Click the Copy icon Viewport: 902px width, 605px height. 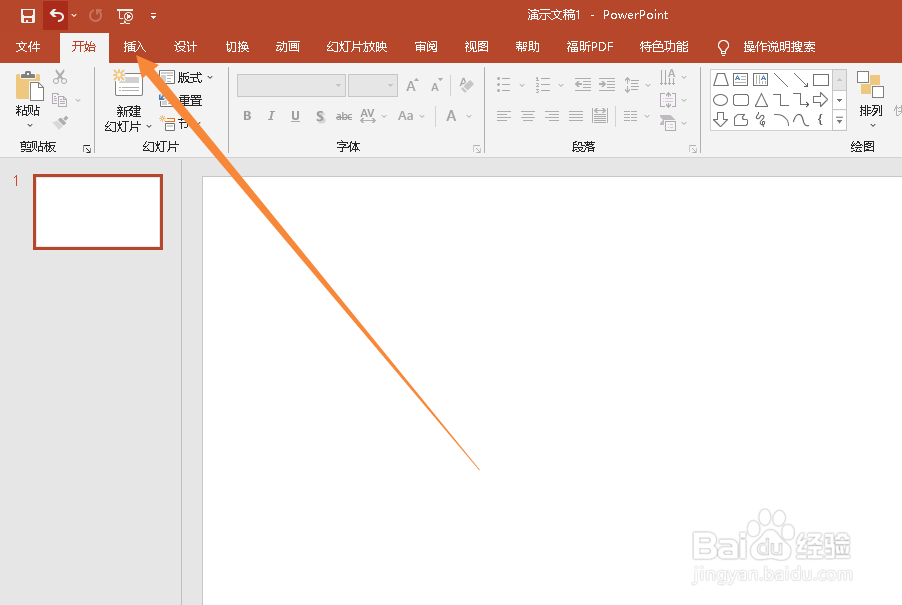pyautogui.click(x=59, y=99)
